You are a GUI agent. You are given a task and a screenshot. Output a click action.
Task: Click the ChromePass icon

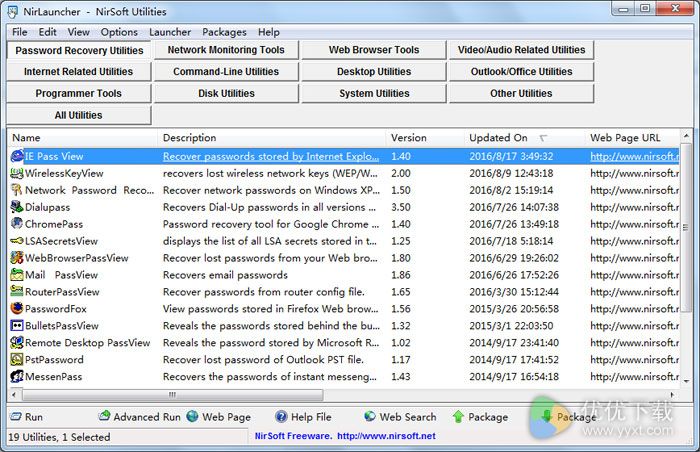17,224
